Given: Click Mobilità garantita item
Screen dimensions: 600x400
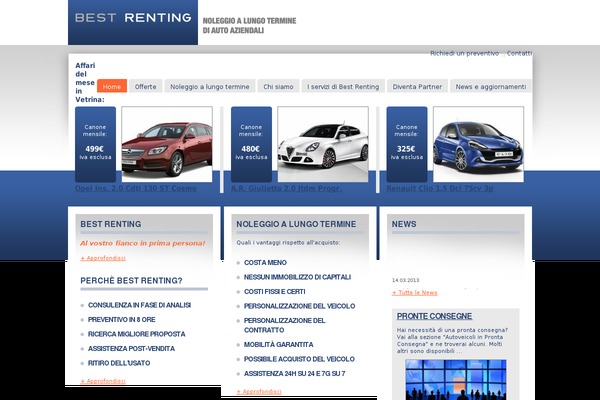Looking at the screenshot, I should [279, 344].
